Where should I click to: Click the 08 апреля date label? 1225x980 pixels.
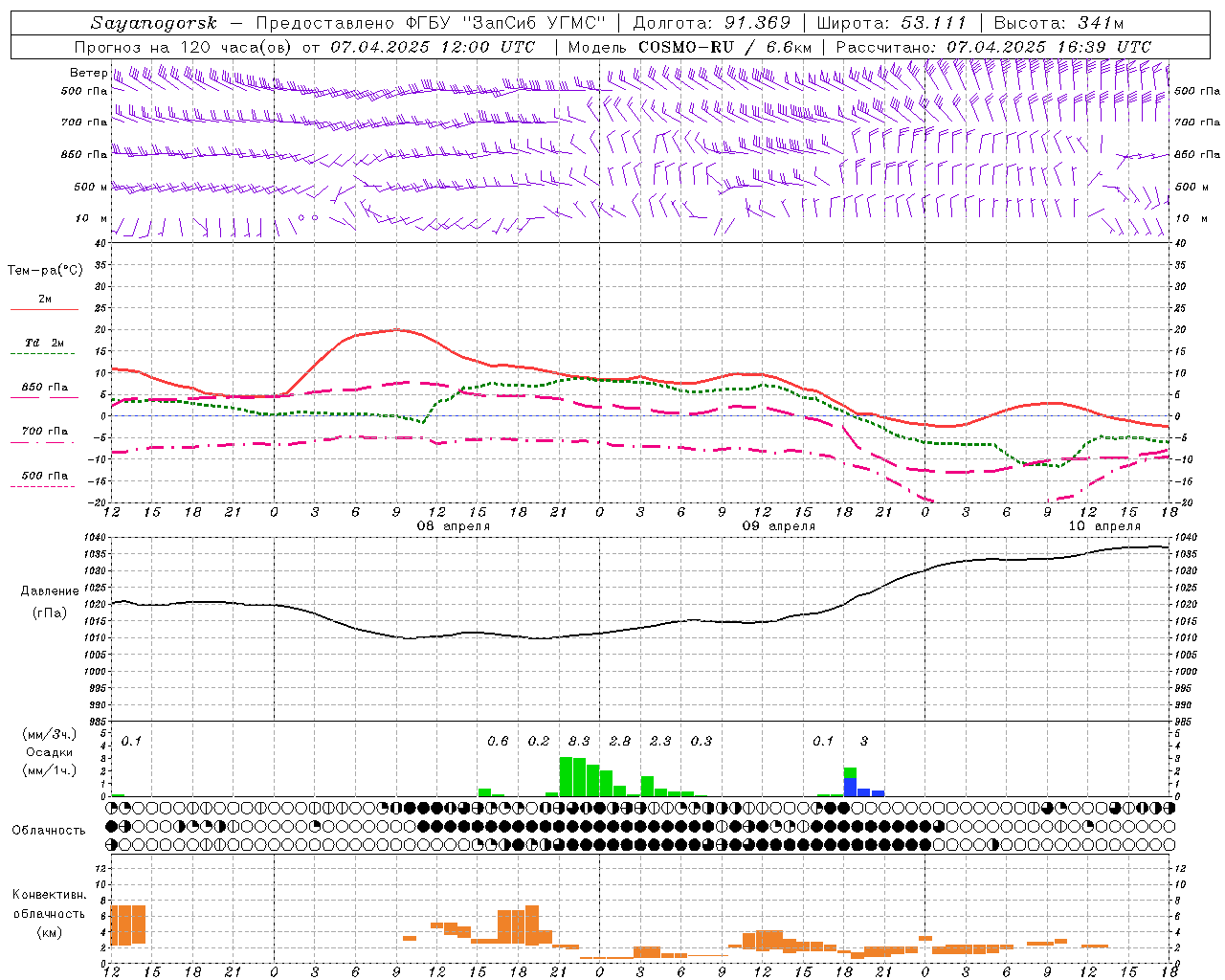pos(454,526)
